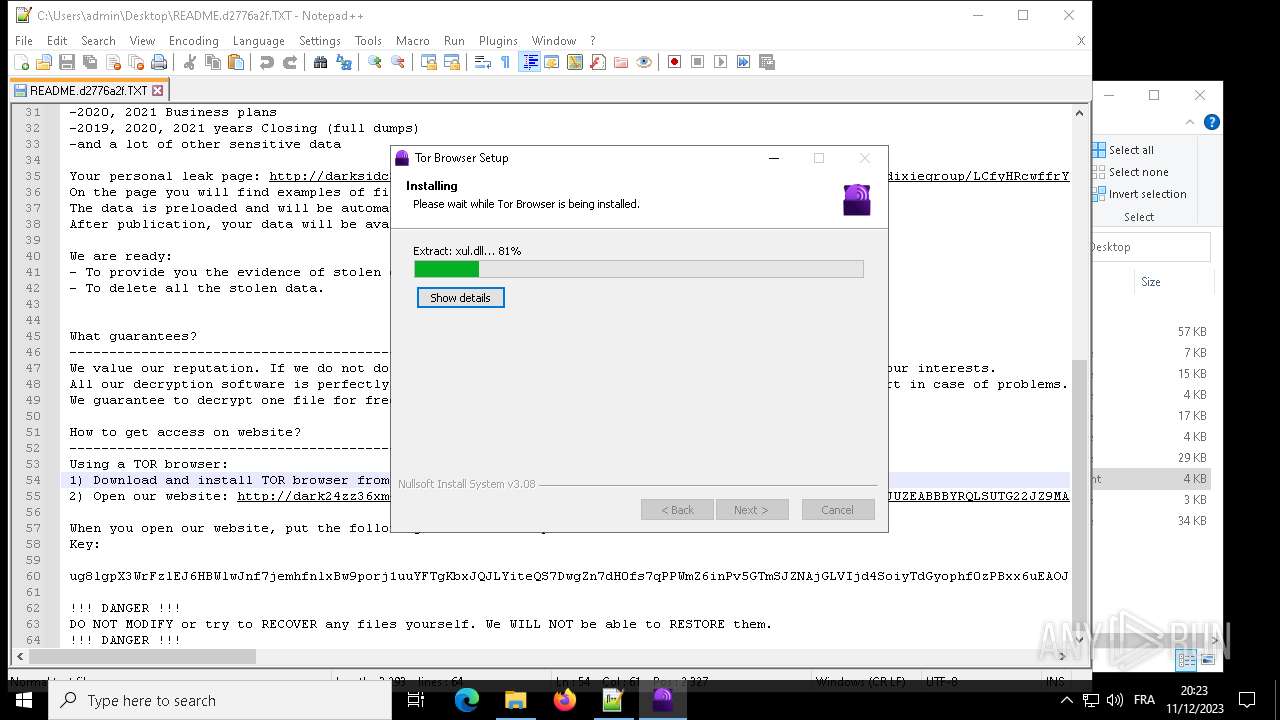This screenshot has height=720, width=1280.
Task: Expand the system tray hidden icons
Action: tap(1066, 700)
